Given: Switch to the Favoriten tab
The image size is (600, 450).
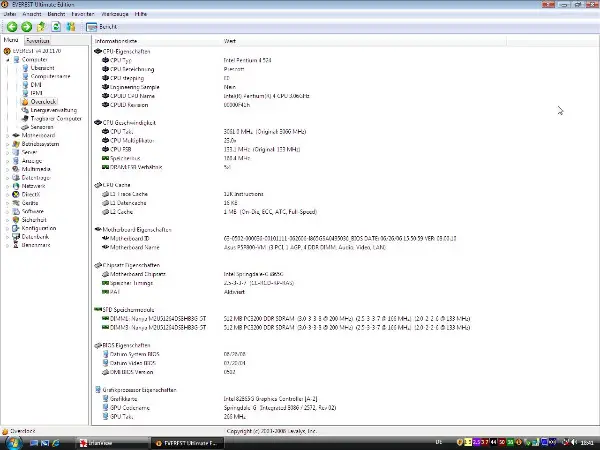Looking at the screenshot, I should 38,40.
